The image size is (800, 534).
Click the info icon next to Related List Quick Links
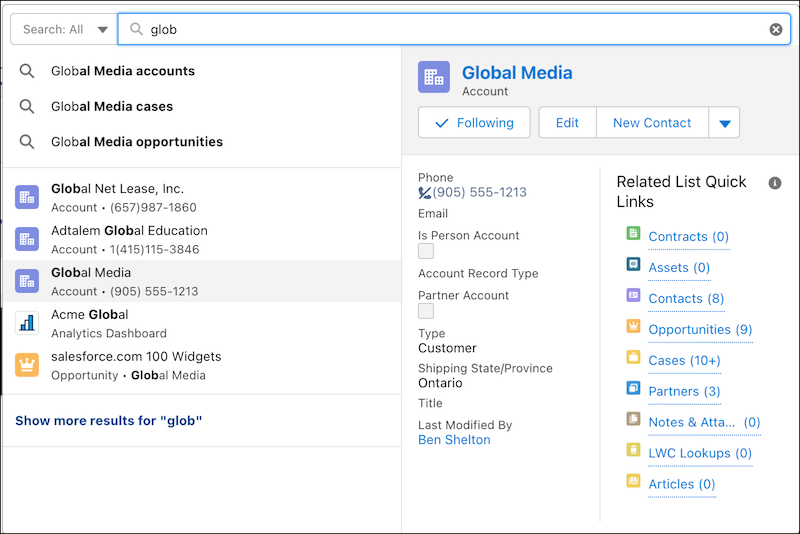point(774,183)
